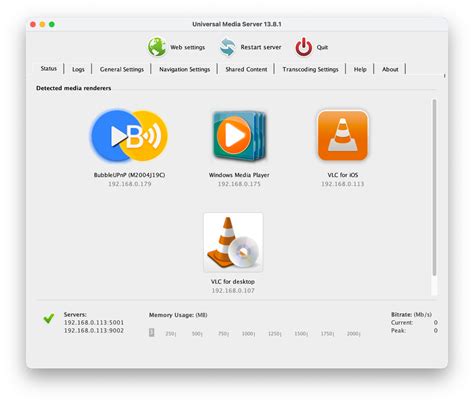
Task: Click the Restart server label
Action: coord(261,47)
